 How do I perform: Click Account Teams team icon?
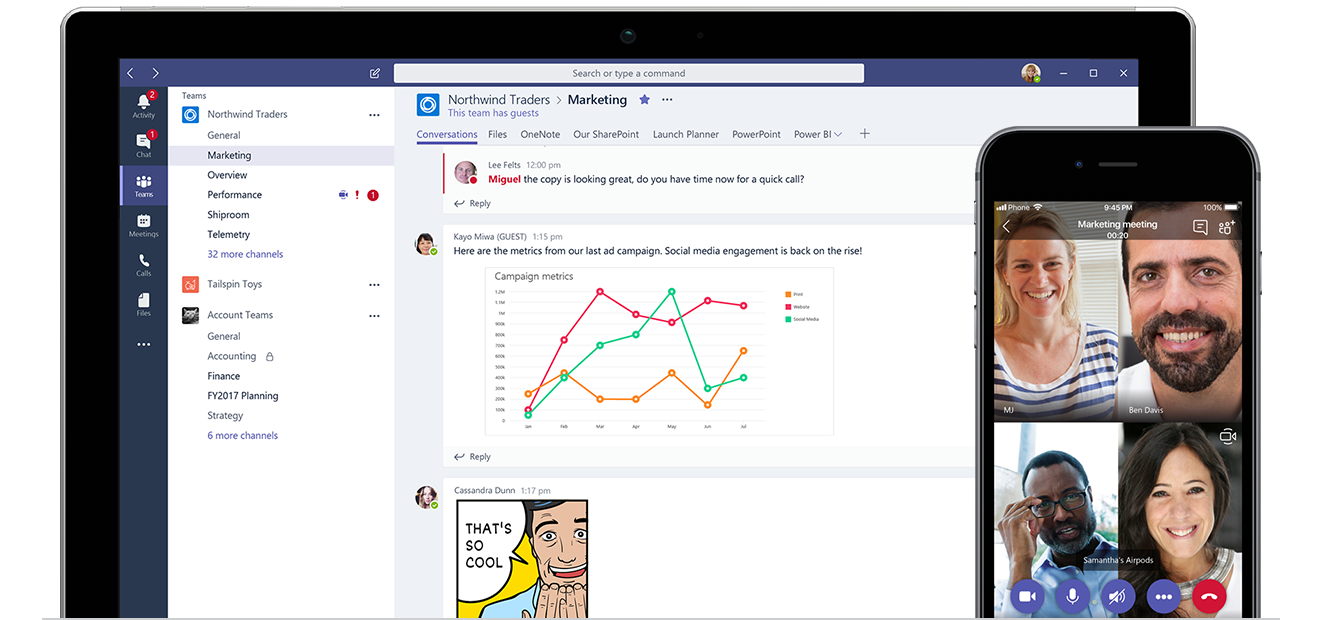tap(190, 315)
